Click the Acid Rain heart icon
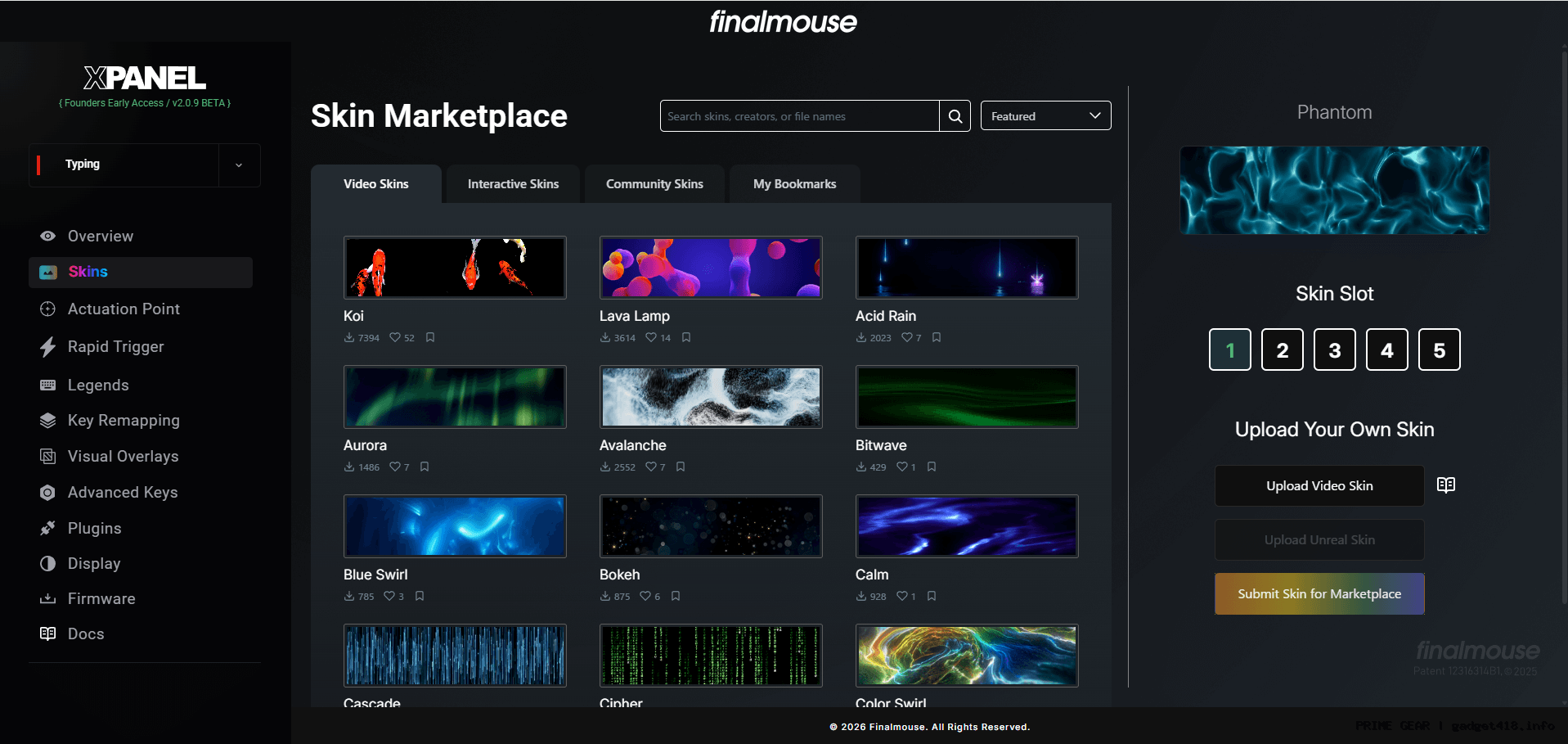 [907, 337]
